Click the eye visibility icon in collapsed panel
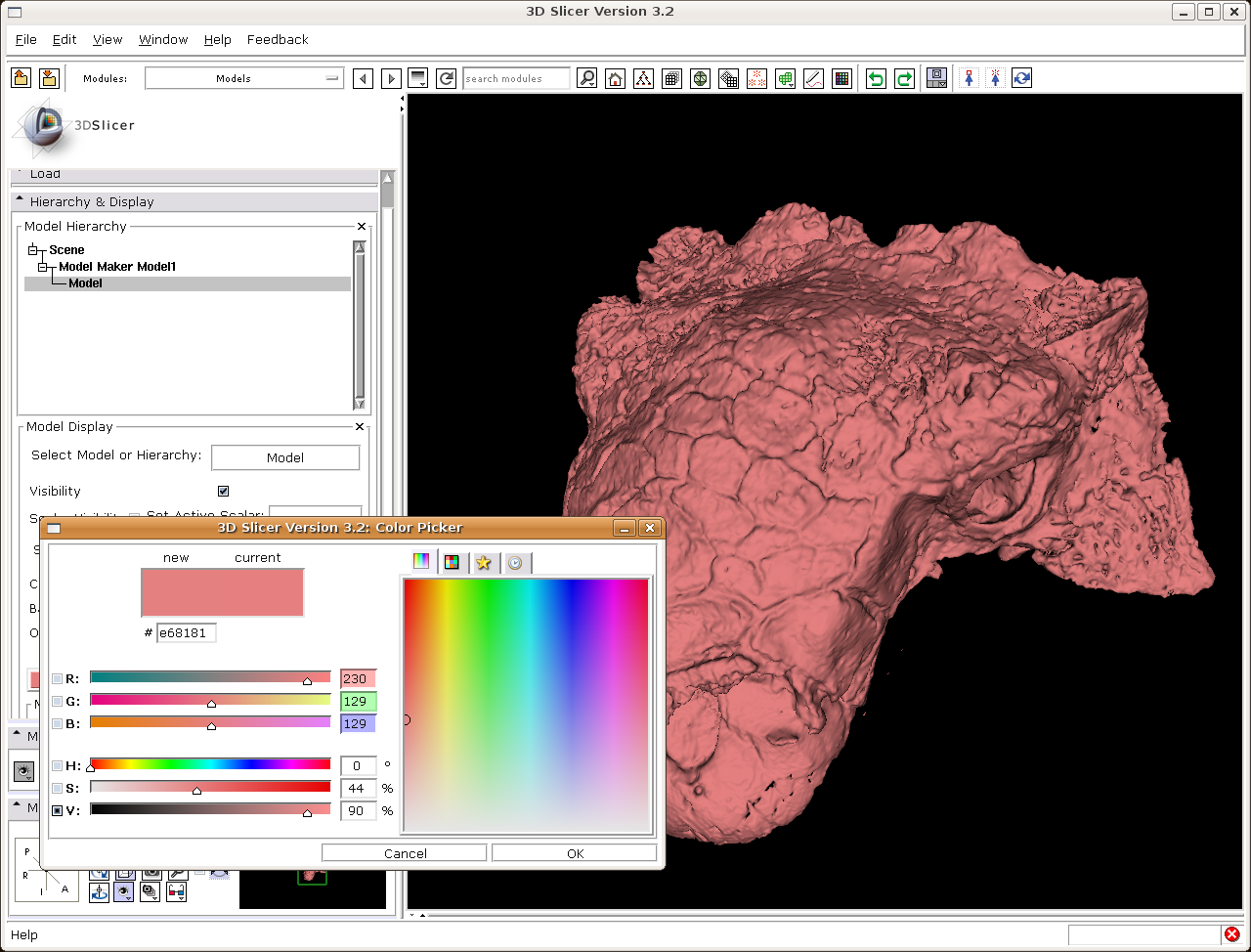 point(23,772)
